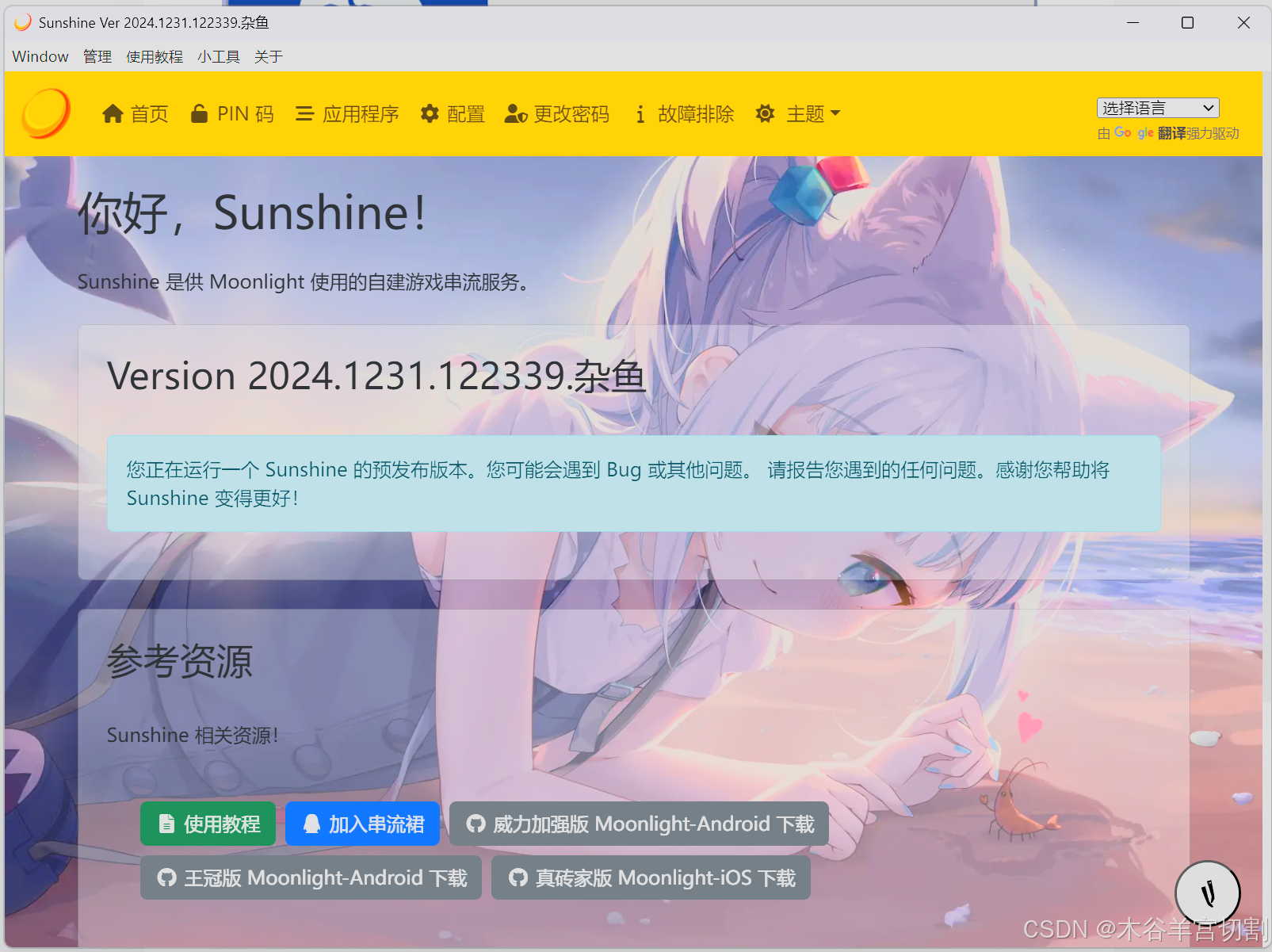Viewport: 1272px width, 952px height.
Task: Click the user-lock icon beside 更改密码
Action: [516, 114]
